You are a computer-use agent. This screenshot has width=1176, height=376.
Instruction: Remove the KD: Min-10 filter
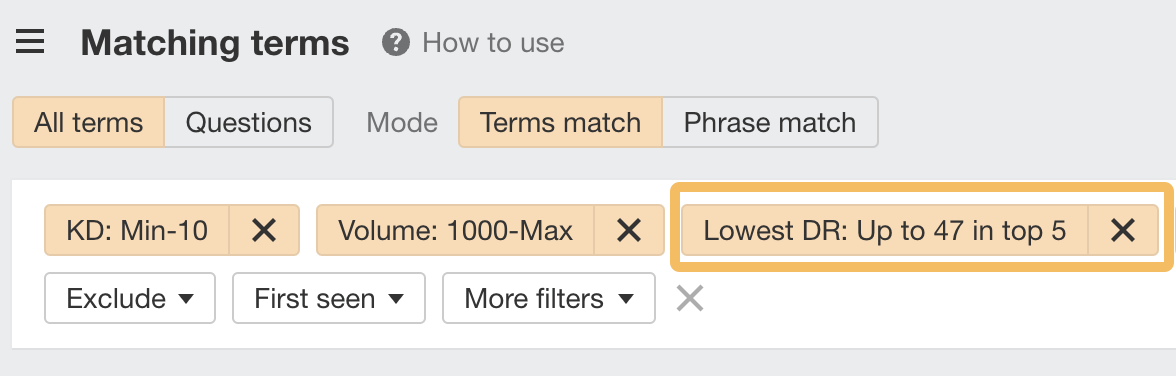point(264,230)
